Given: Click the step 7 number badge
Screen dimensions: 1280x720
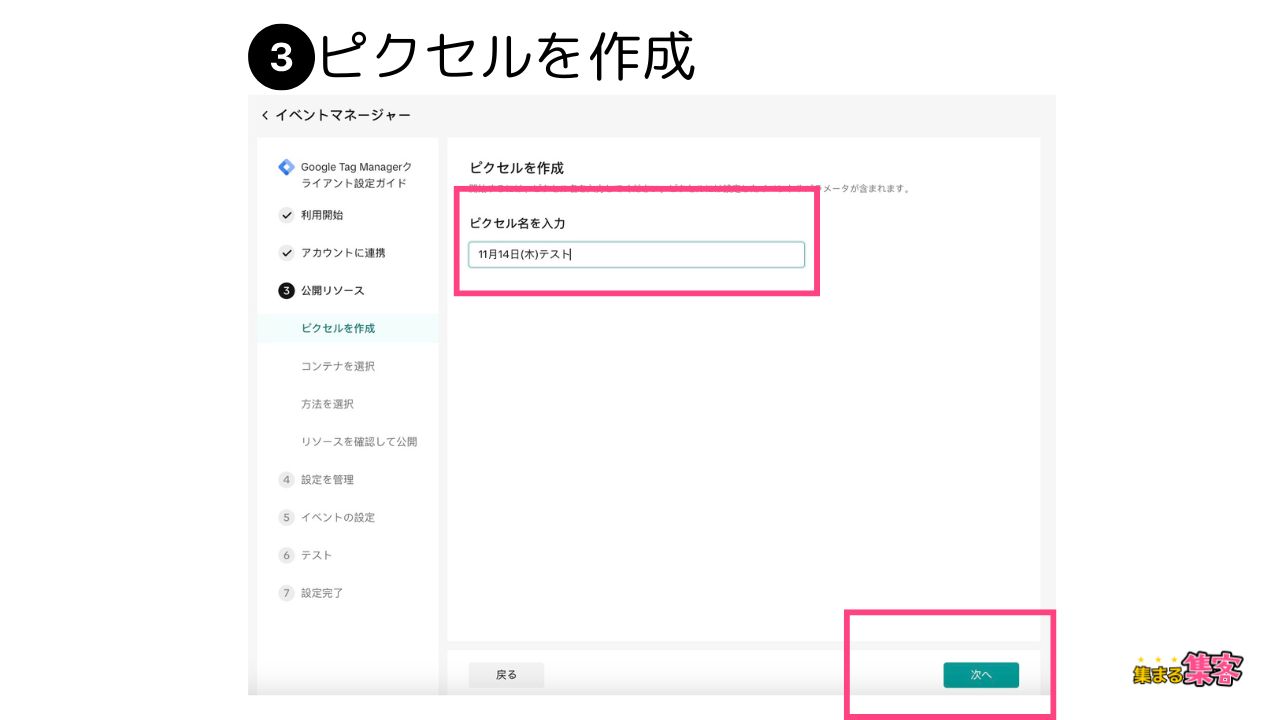Looking at the screenshot, I should [x=286, y=593].
